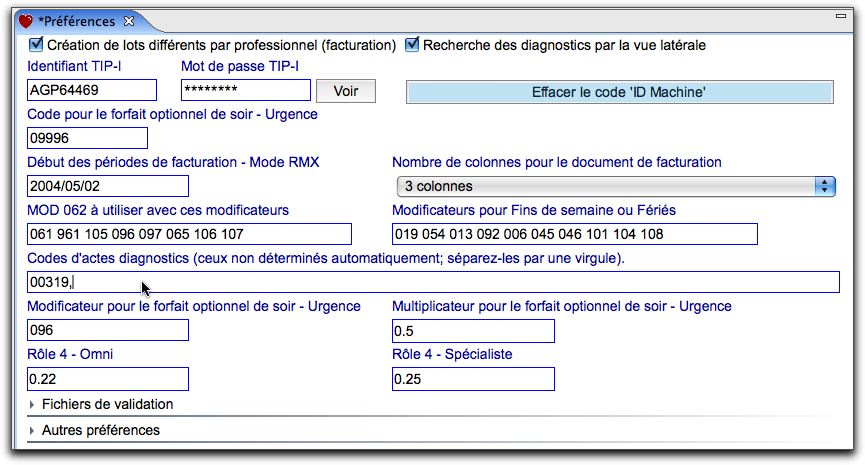Click the Début des périodes de facturation field
The height and width of the screenshot is (465, 865).
(108, 186)
